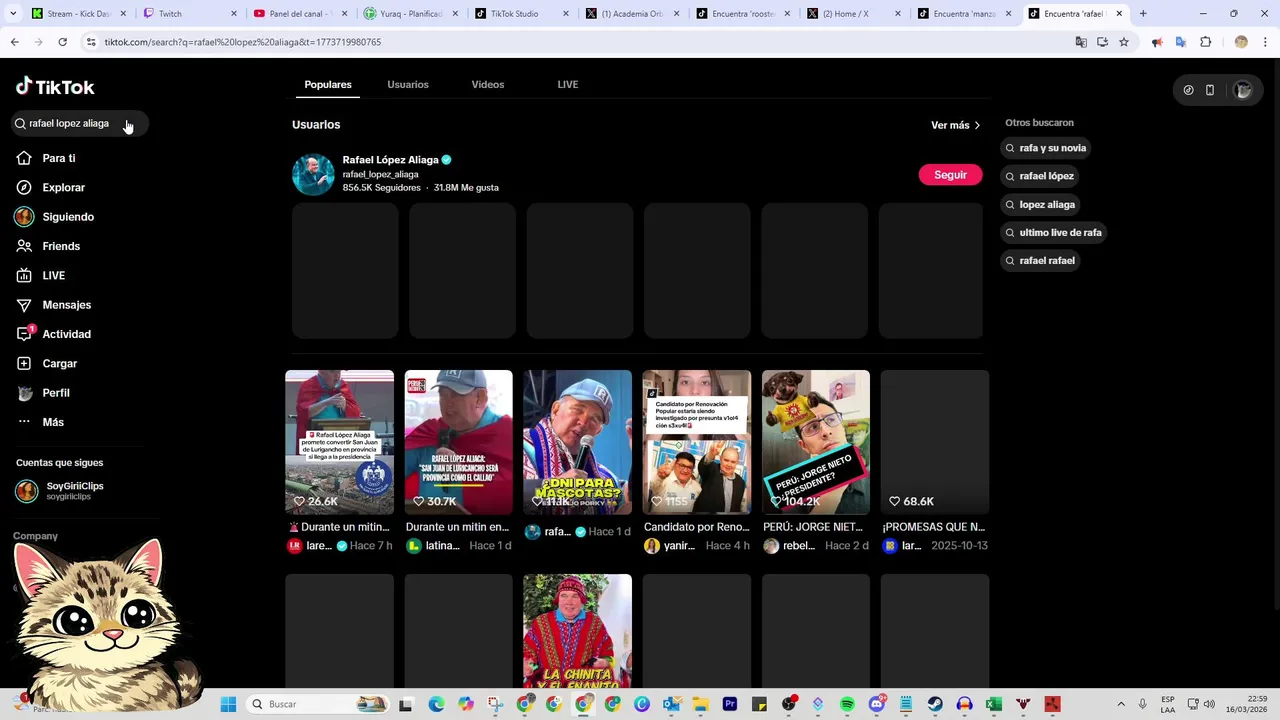
Task: Click the TikTok coins icon top-right
Action: 1188,90
